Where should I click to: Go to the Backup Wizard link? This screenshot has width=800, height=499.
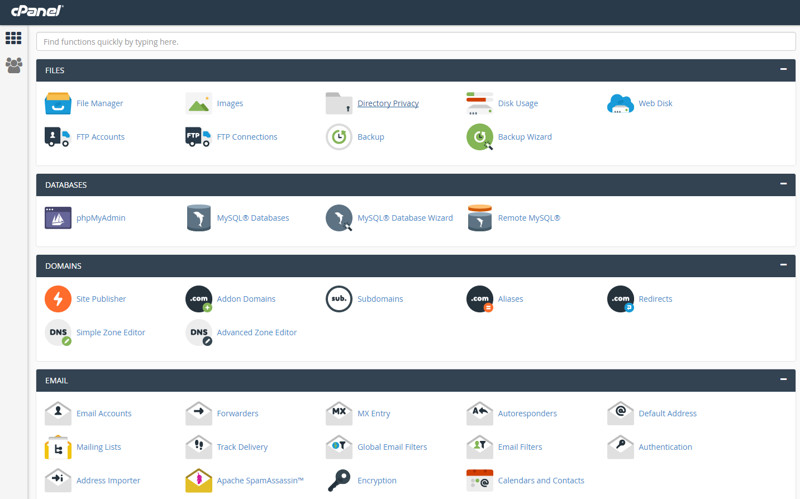tap(524, 137)
